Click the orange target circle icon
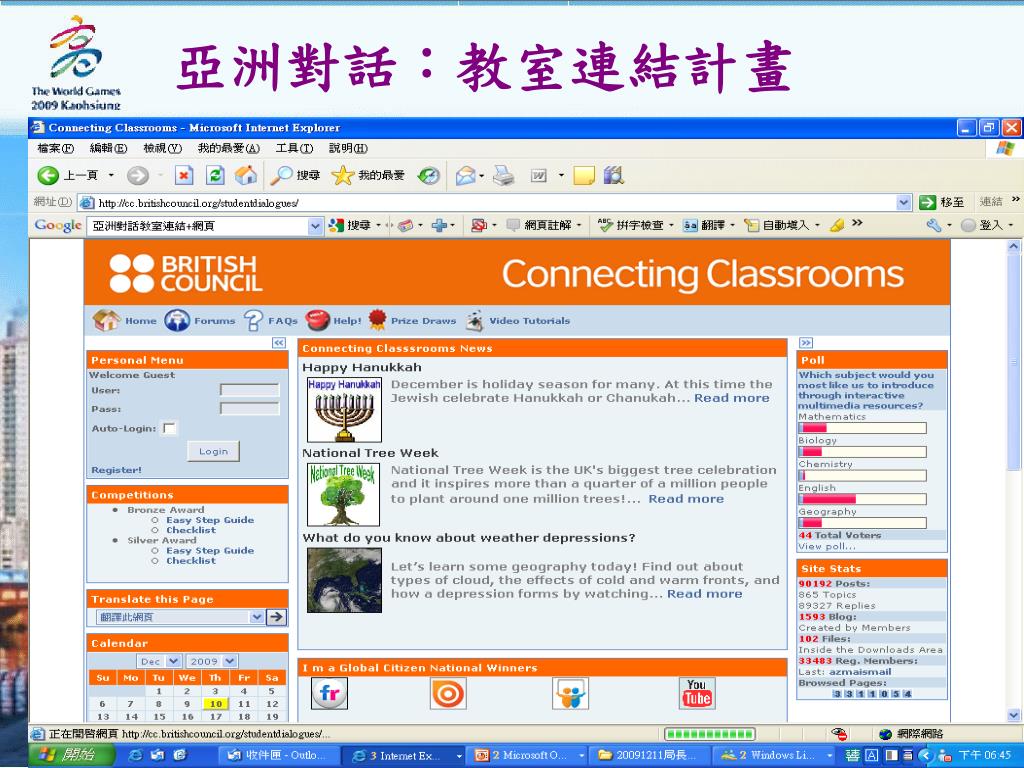The height and width of the screenshot is (768, 1024). pyautogui.click(x=448, y=693)
